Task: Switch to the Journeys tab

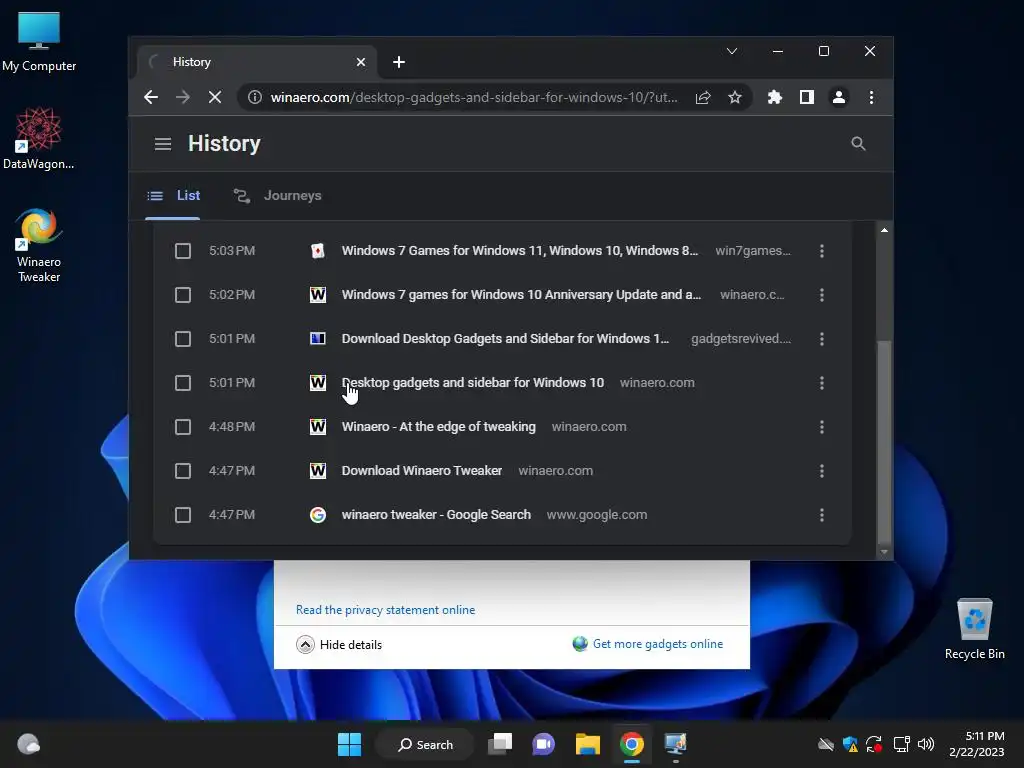Action: tap(278, 196)
